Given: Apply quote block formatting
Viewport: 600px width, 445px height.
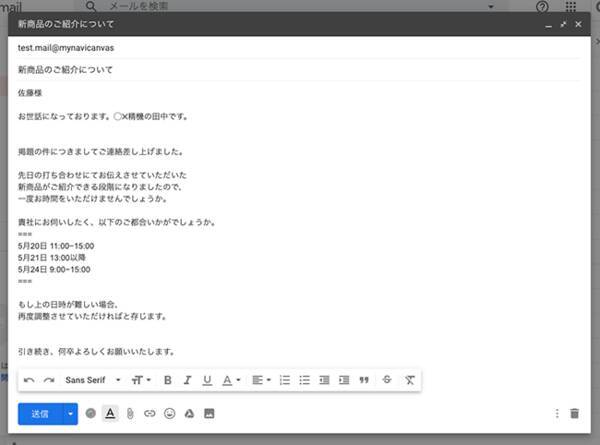Looking at the screenshot, I should pyautogui.click(x=364, y=380).
